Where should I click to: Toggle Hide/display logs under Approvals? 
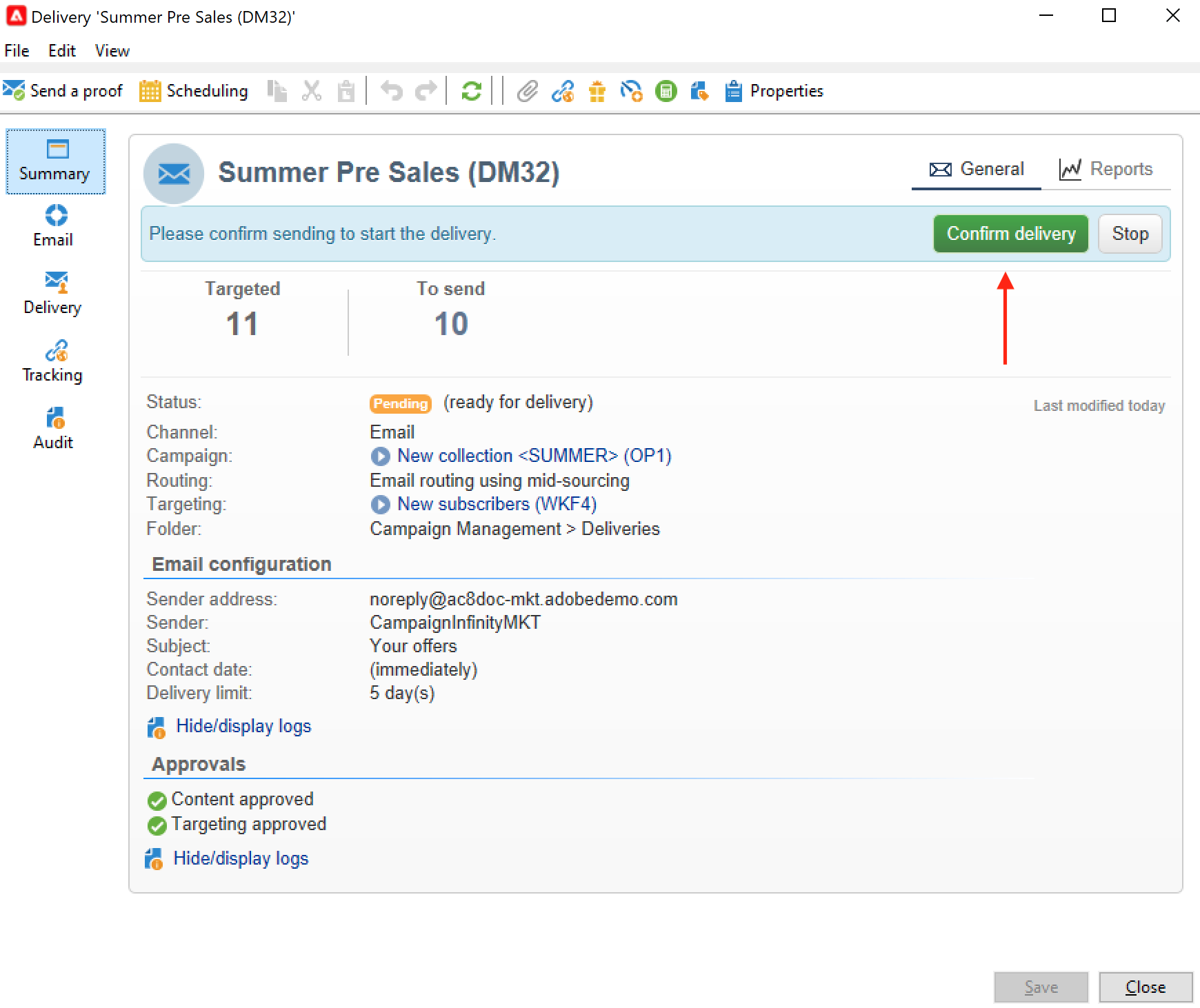click(x=241, y=858)
